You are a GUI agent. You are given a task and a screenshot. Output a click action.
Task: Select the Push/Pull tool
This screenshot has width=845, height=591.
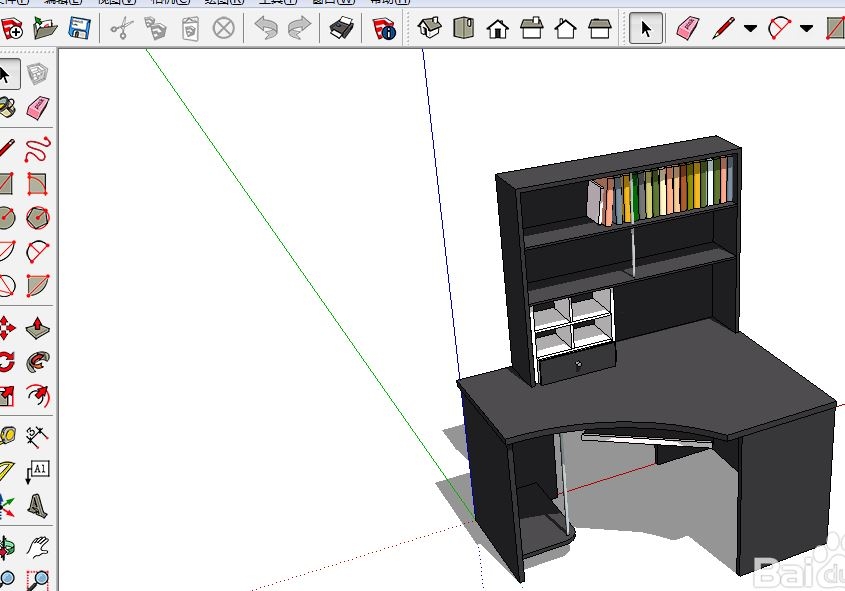click(37, 328)
